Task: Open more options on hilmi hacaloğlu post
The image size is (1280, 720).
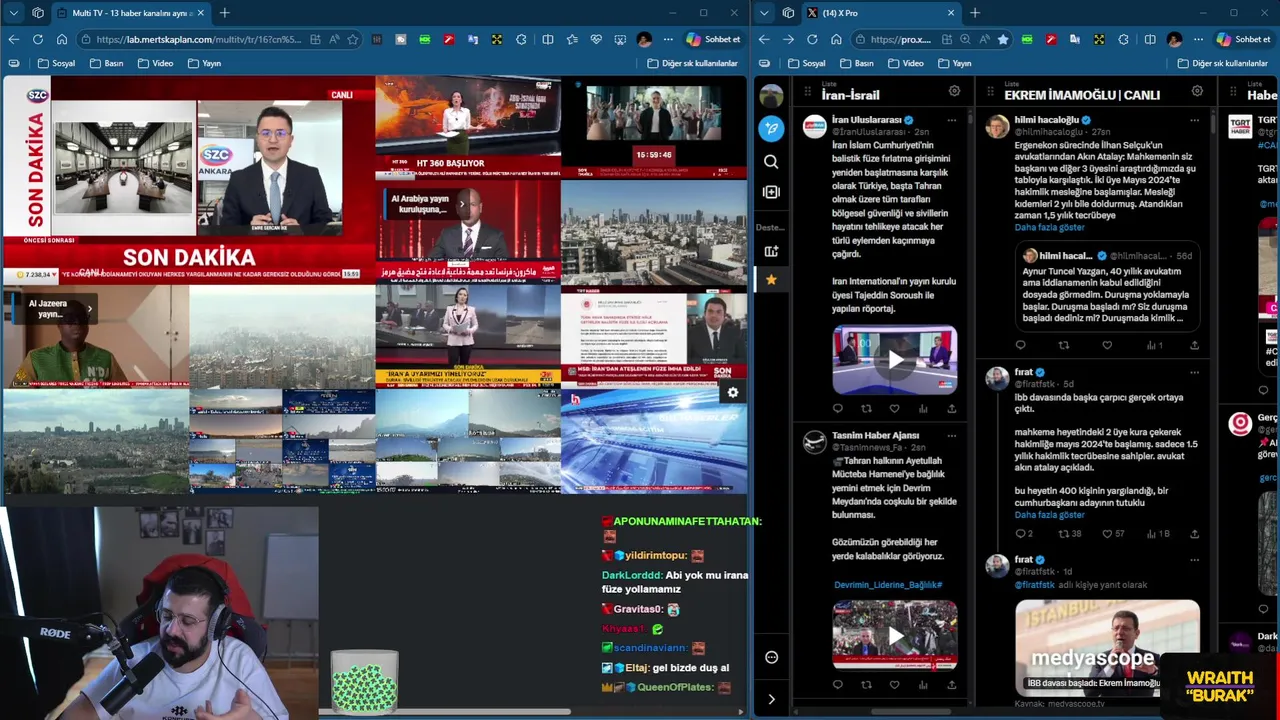Action: [x=1194, y=120]
